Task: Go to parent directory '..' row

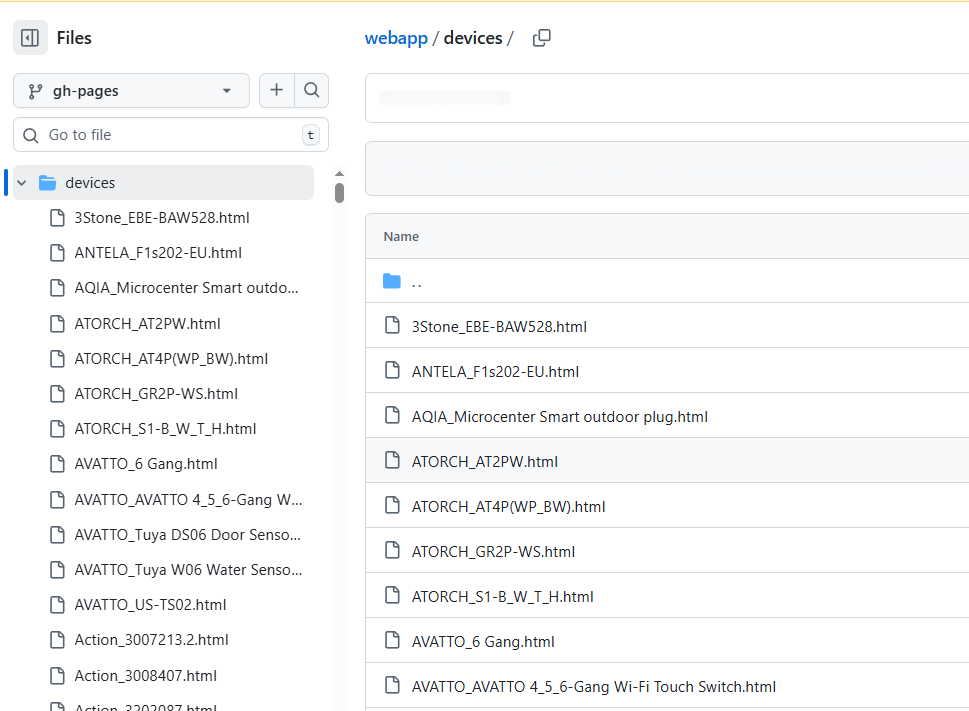Action: (667, 281)
